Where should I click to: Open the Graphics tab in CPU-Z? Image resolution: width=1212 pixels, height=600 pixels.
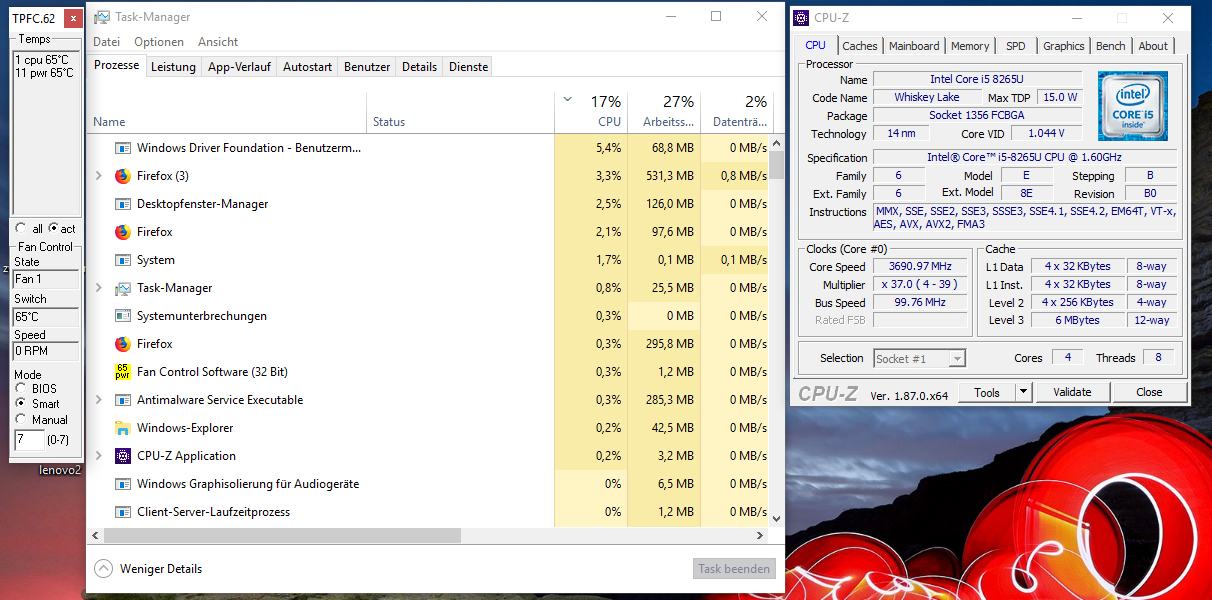[1063, 46]
